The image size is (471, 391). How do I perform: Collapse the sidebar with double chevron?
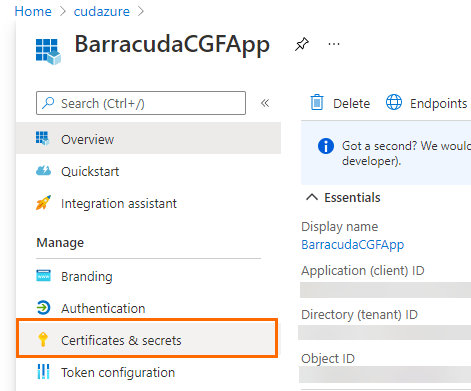[x=265, y=103]
